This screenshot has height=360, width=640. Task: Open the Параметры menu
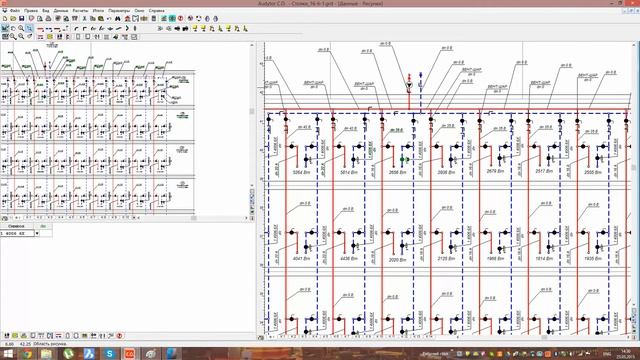(x=119, y=11)
